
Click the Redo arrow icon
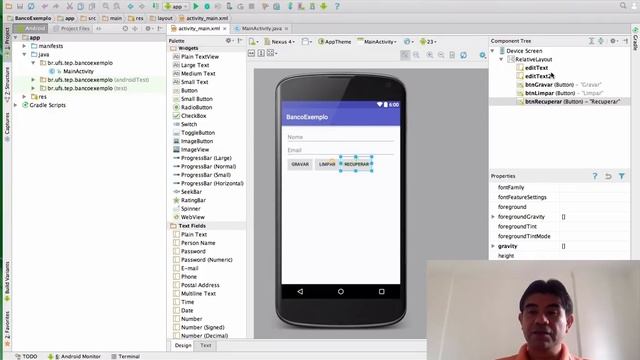[x=56, y=6]
